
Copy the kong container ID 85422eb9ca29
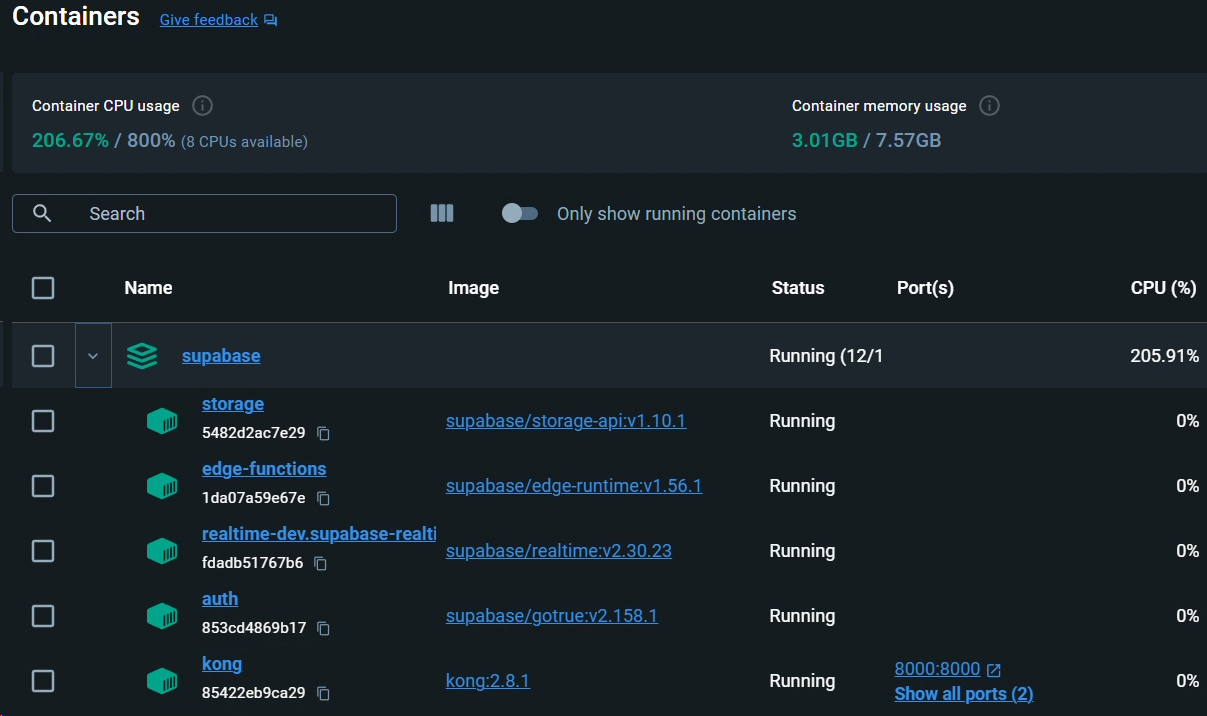(323, 694)
